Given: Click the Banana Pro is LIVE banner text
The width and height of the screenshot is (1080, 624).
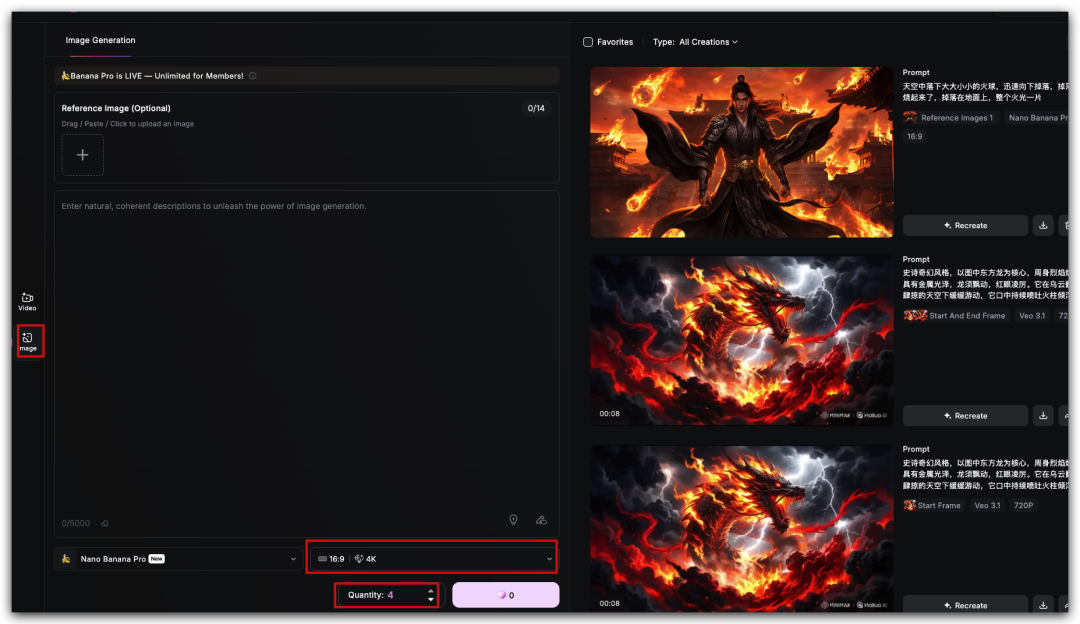Looking at the screenshot, I should (x=156, y=76).
